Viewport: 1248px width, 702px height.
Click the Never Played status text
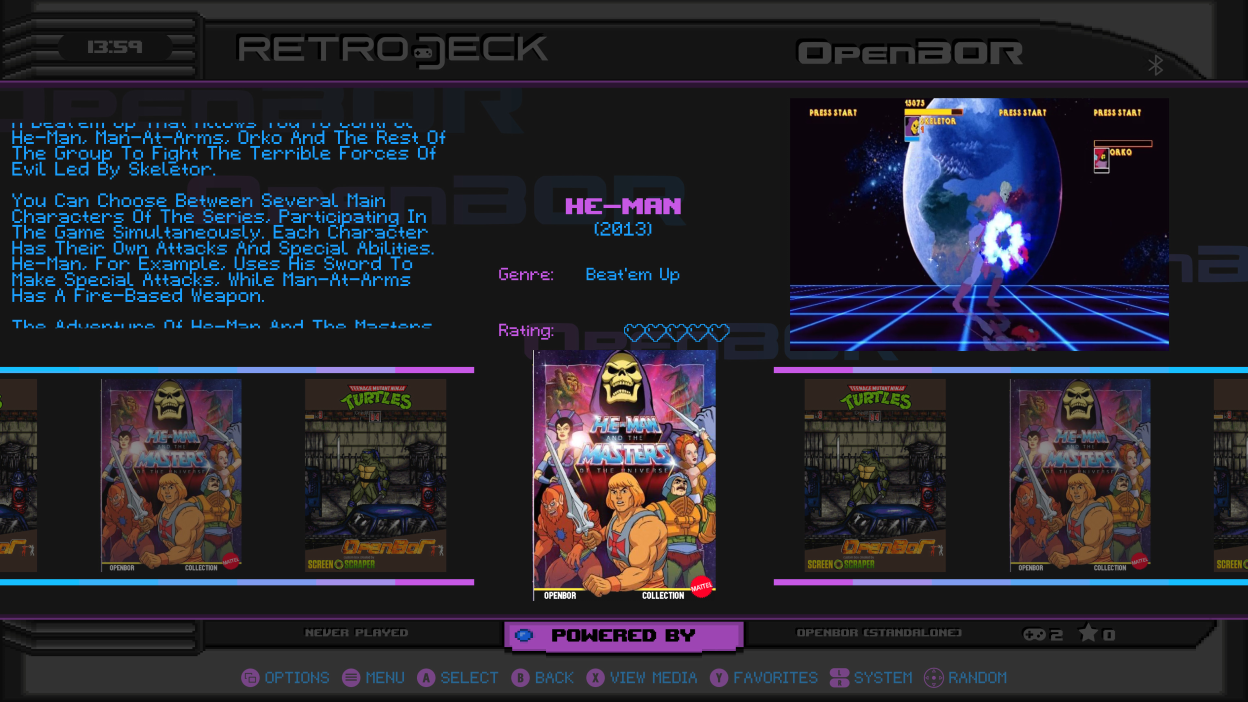coord(357,633)
